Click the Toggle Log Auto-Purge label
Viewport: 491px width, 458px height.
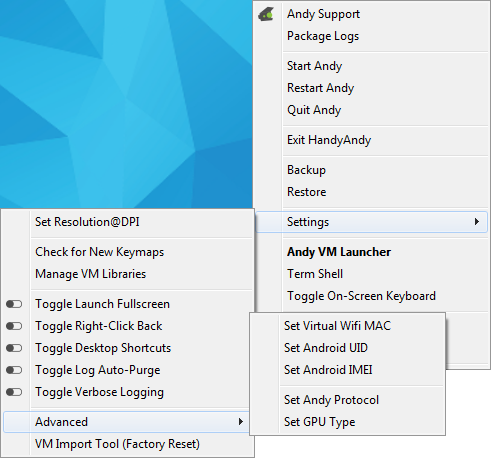click(98, 370)
